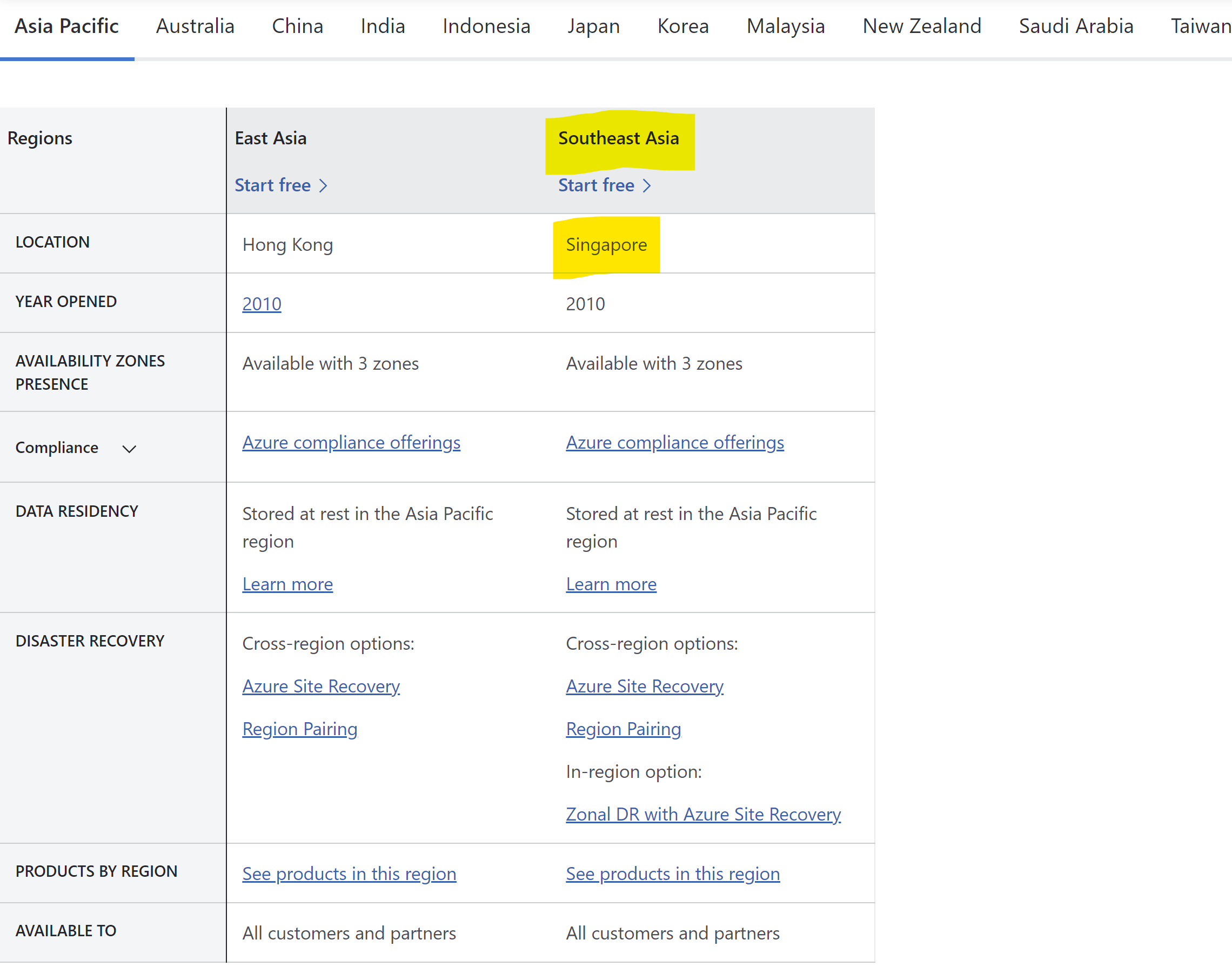
Task: Click the Southeast Asia 2010 year text
Action: click(585, 304)
